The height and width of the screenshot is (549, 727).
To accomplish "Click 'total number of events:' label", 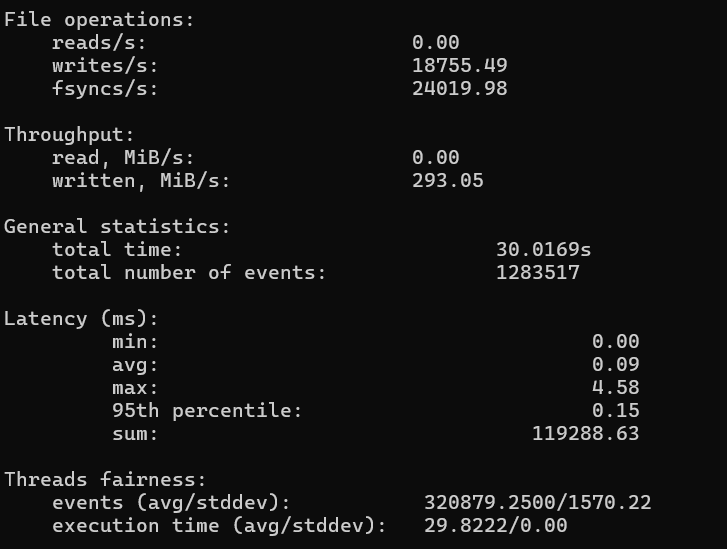I will (189, 273).
